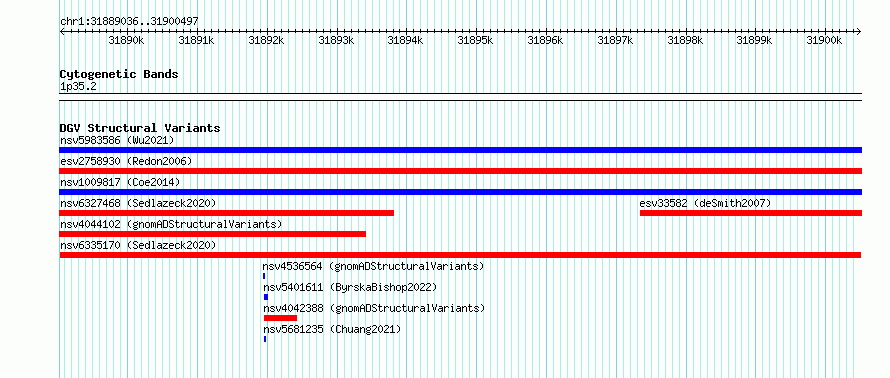Image resolution: width=890 pixels, height=378 pixels.
Task: Click the red bar under esv33582
Action: pyautogui.click(x=750, y=213)
